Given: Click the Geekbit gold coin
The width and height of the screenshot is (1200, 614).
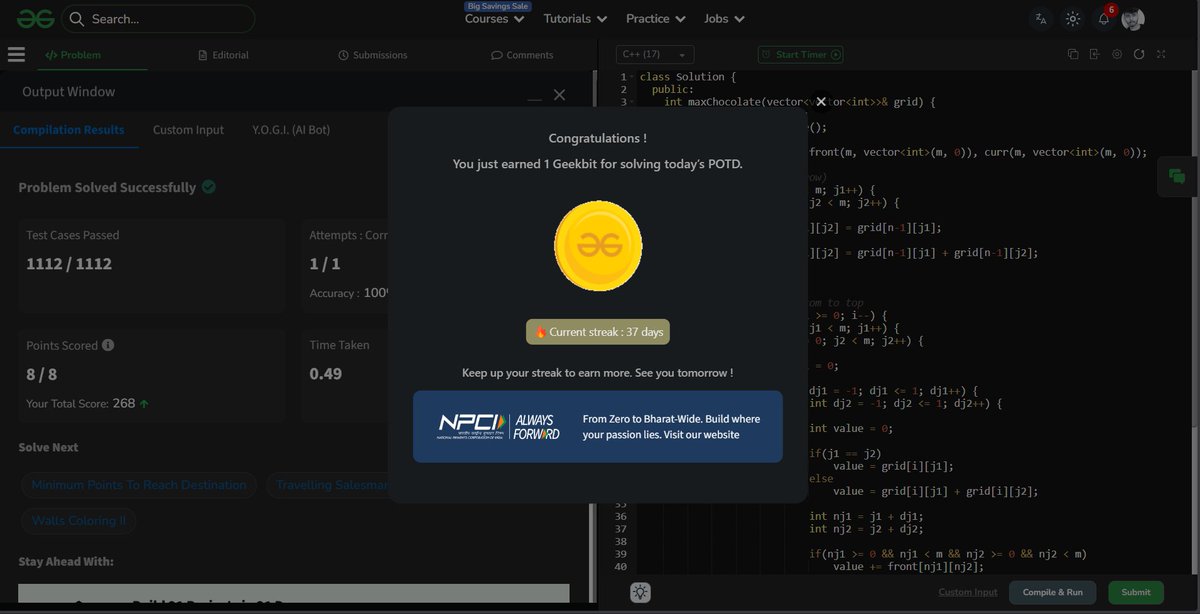Looking at the screenshot, I should (598, 246).
